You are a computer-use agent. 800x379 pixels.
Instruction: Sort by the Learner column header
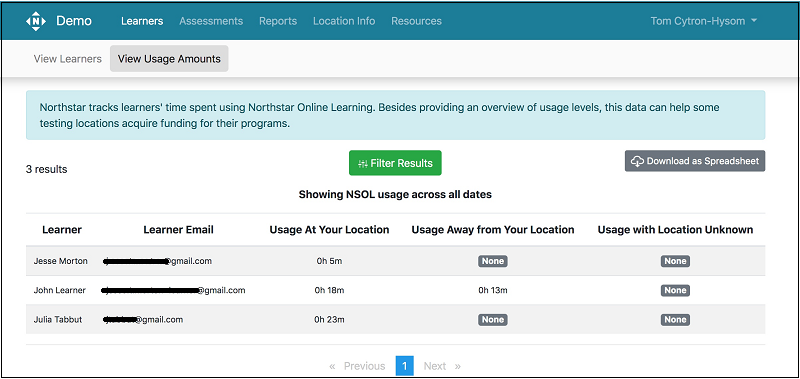pos(62,230)
